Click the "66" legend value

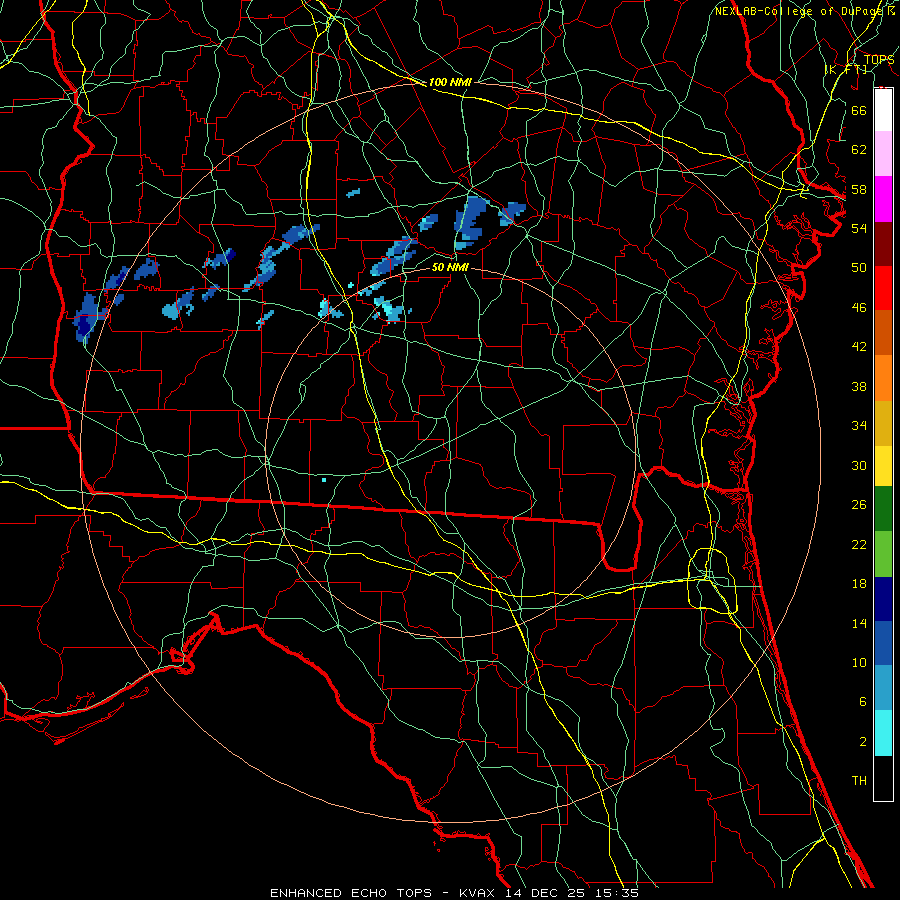tap(859, 110)
